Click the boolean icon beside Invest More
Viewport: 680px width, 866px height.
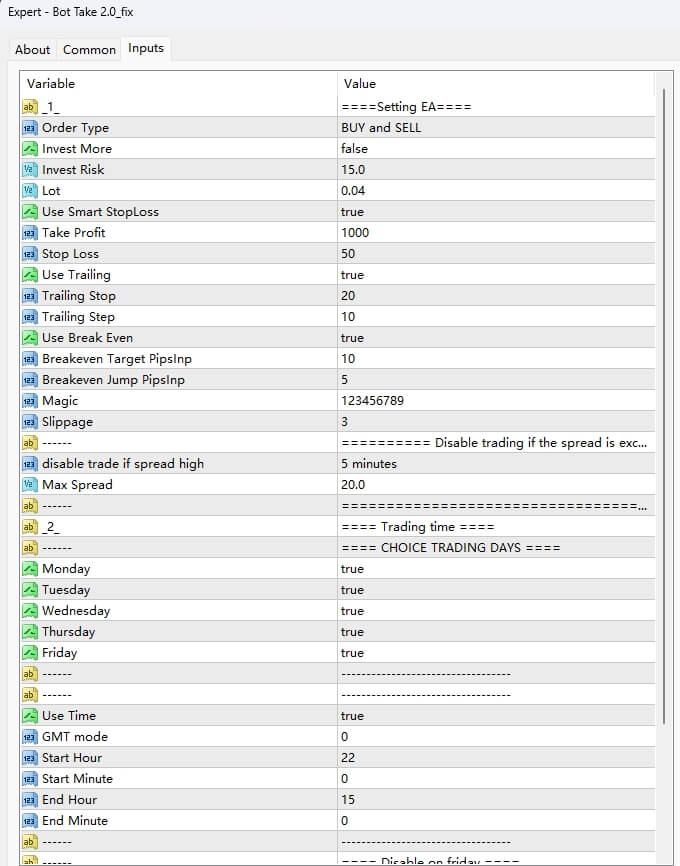point(29,149)
